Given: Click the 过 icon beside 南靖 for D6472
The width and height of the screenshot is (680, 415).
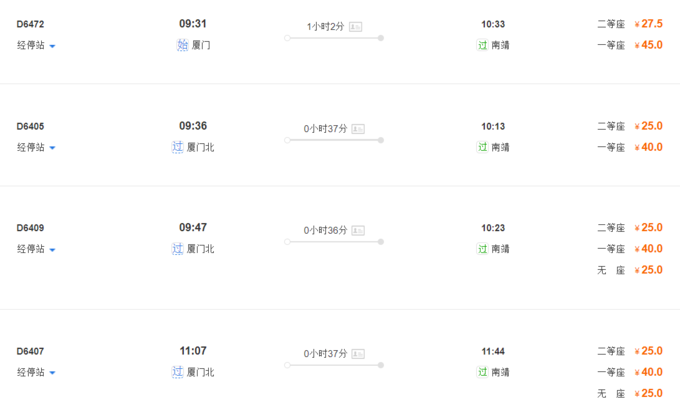Looking at the screenshot, I should coord(483,45).
